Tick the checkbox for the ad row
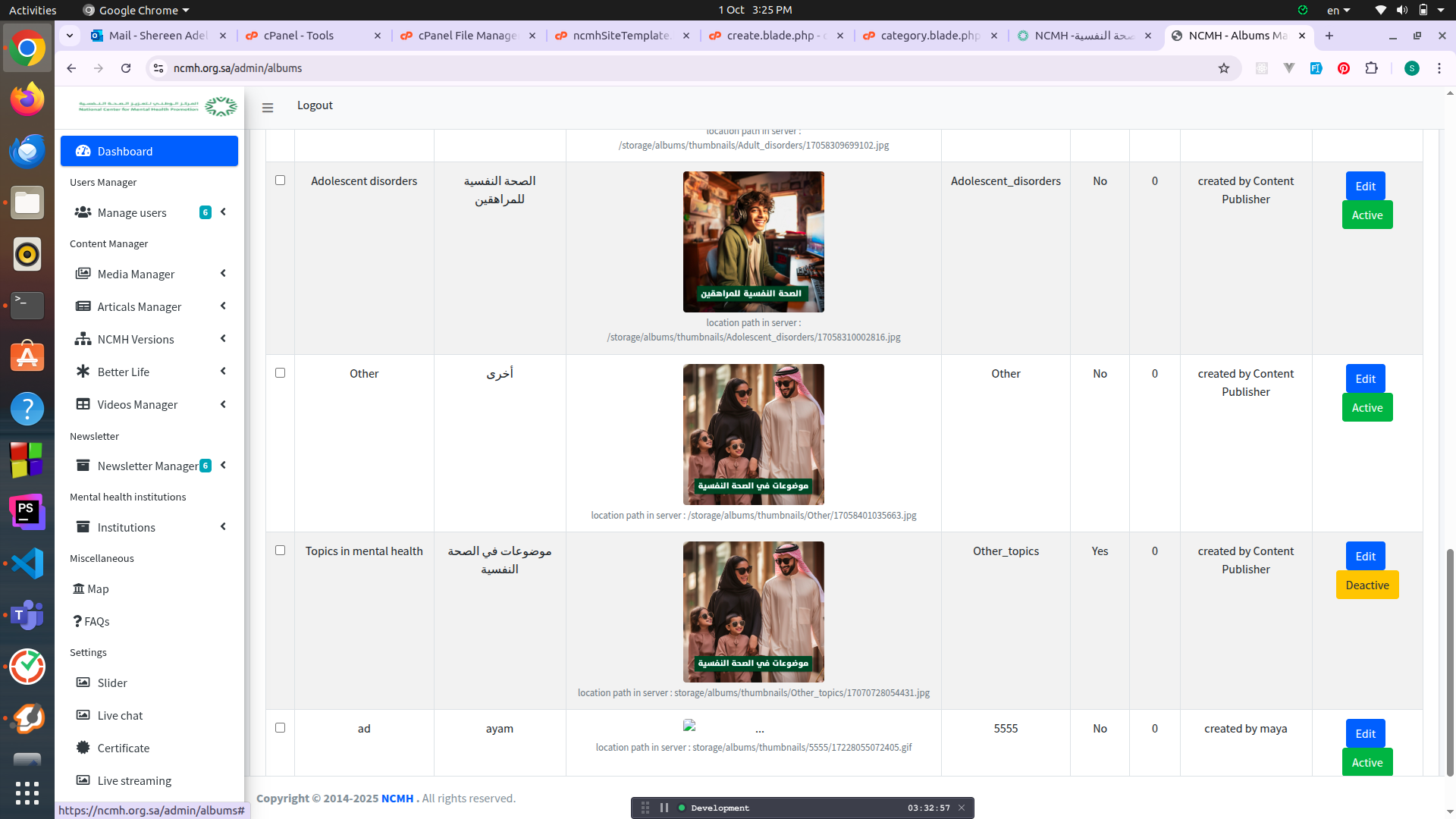This screenshot has width=1456, height=819. (280, 728)
